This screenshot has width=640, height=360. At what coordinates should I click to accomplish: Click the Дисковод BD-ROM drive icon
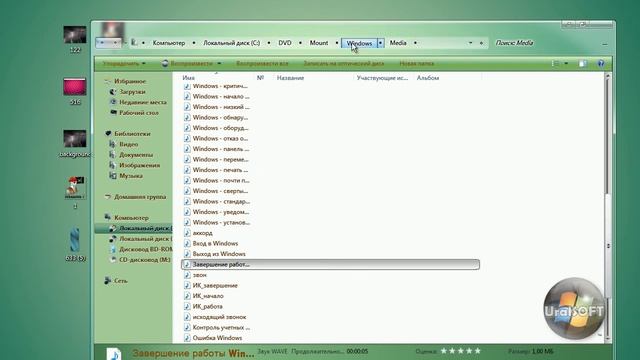(113, 249)
